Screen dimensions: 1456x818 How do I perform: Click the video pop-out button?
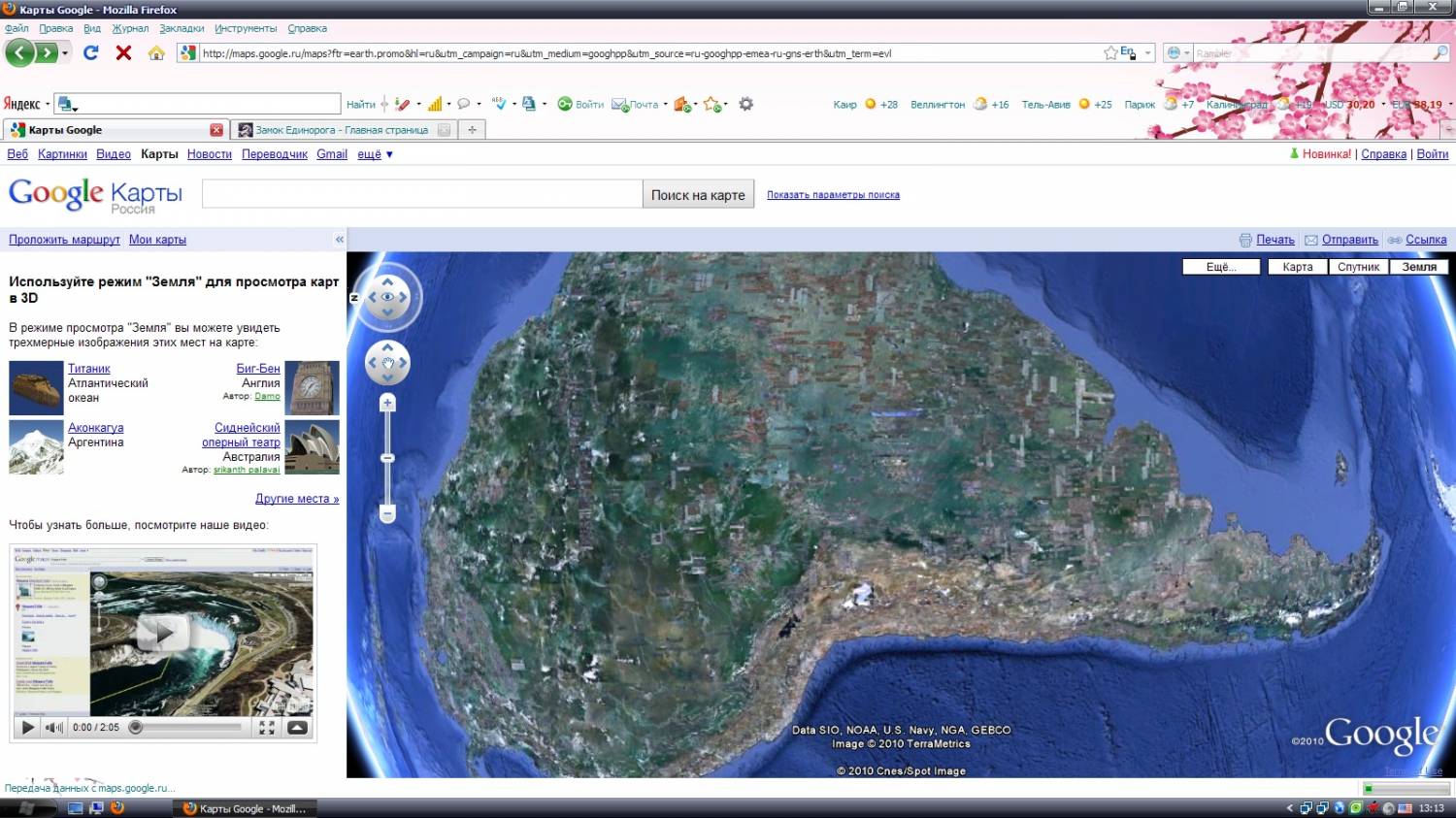click(298, 727)
